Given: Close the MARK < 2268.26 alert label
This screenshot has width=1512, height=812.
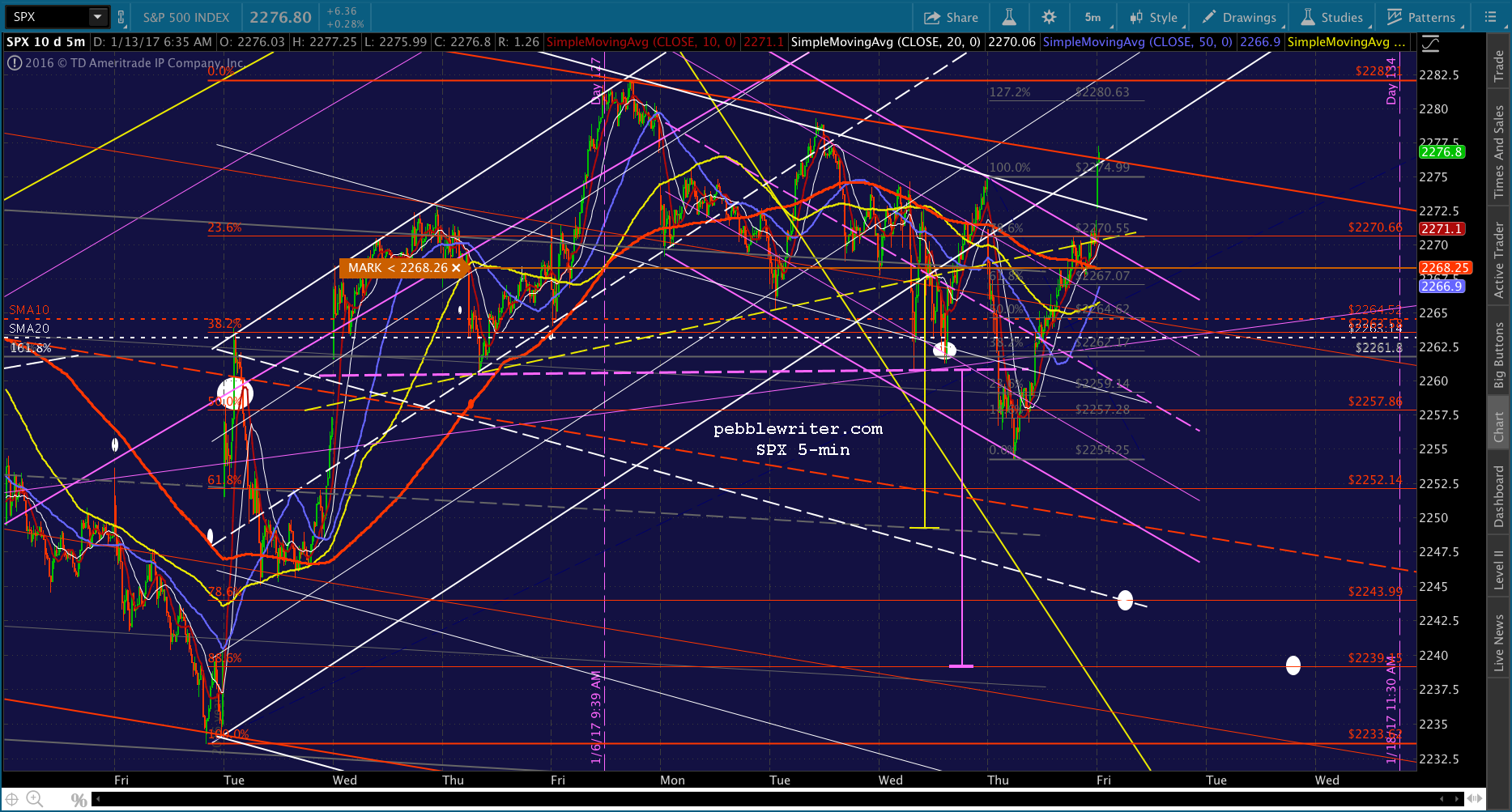Looking at the screenshot, I should click(x=456, y=268).
